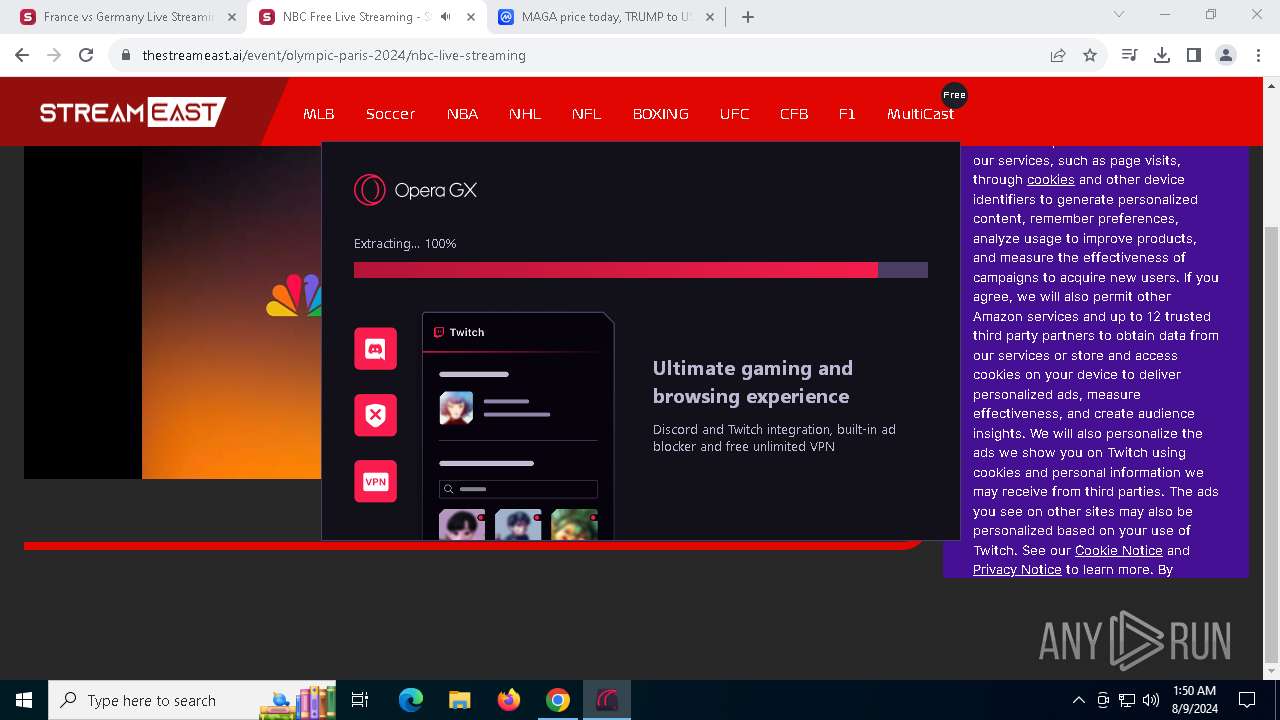Click the Free badge above MultiCast
This screenshot has width=1280, height=720.
[954, 95]
